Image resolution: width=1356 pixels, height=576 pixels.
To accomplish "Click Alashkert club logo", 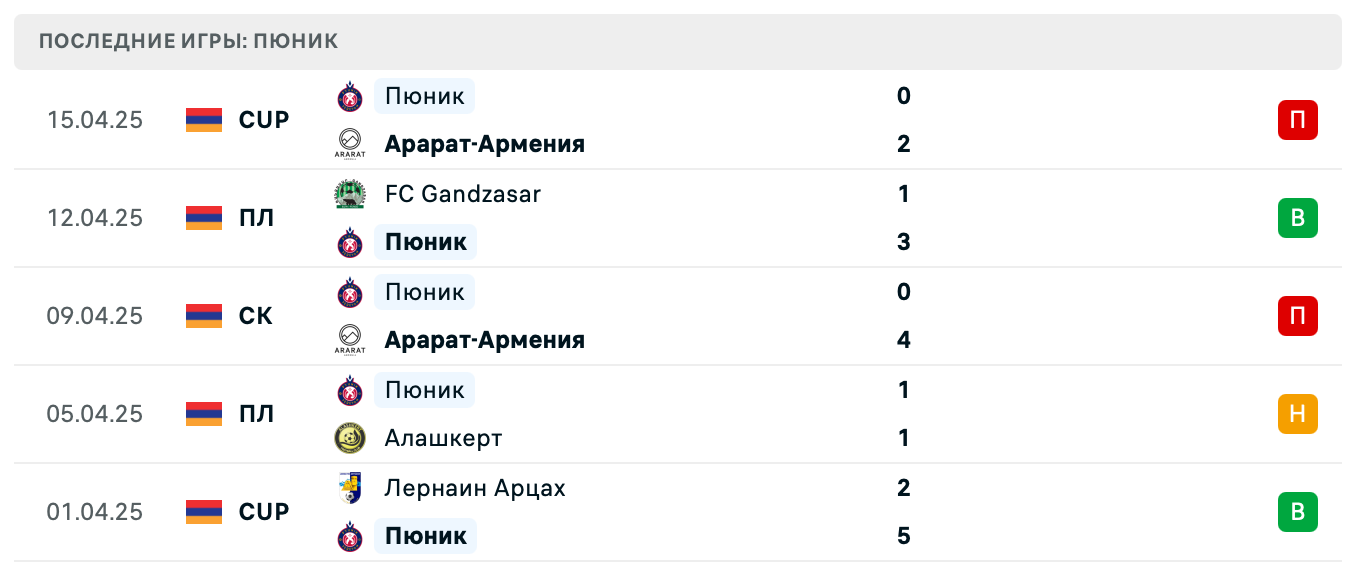I will pyautogui.click(x=350, y=438).
